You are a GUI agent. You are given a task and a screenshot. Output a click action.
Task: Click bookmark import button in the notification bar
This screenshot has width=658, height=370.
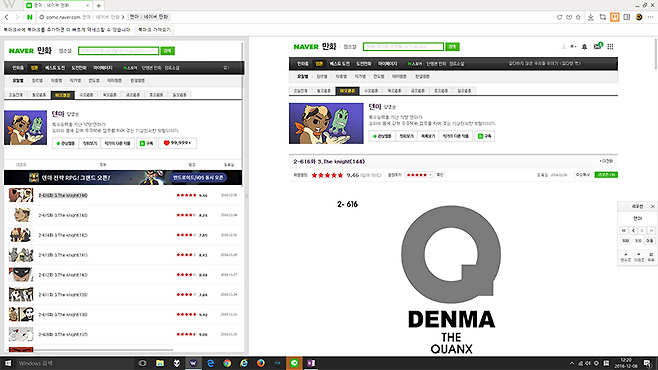(x=154, y=30)
